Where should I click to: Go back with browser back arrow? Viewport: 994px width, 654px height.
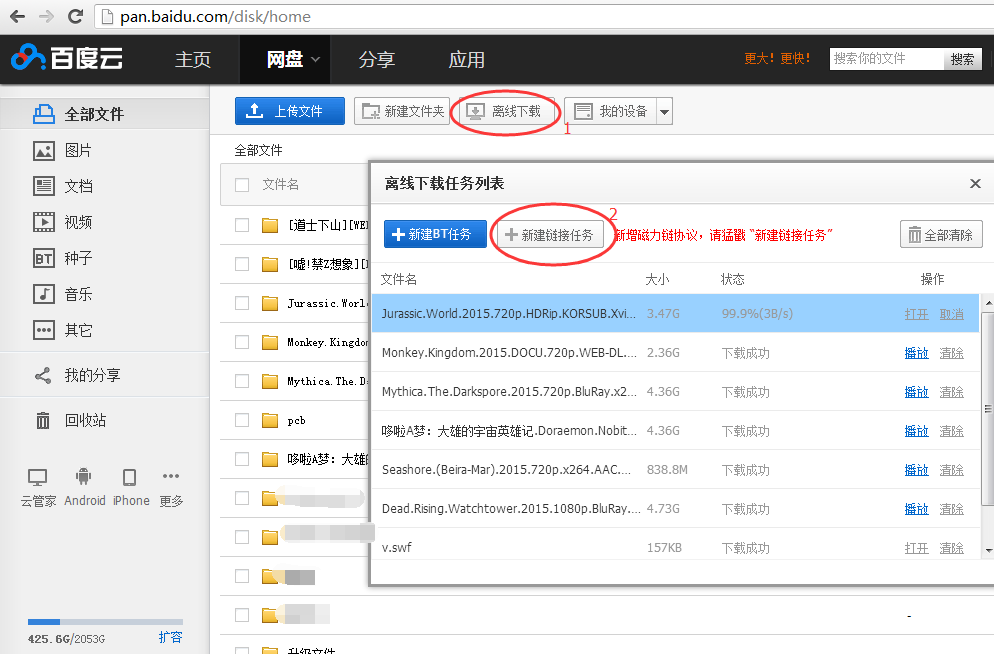click(x=18, y=16)
